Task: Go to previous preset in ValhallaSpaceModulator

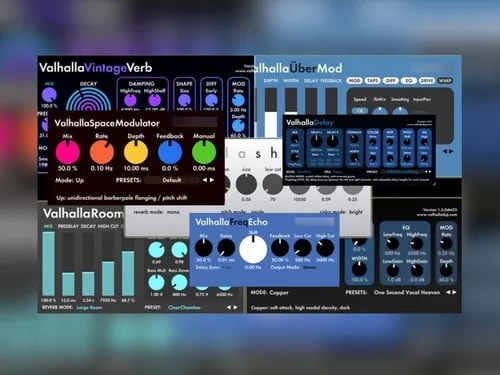Action: point(205,180)
